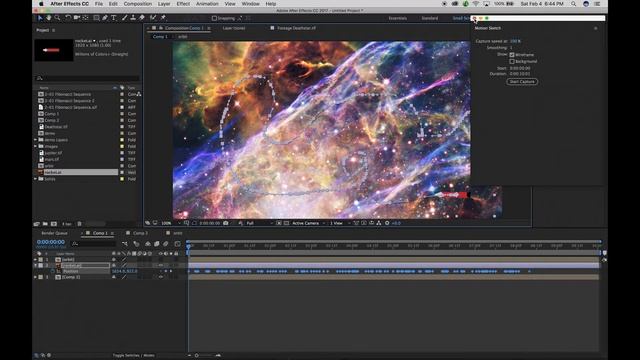Toggle transparency grid in the viewer
The image size is (640, 360).
[287, 223]
